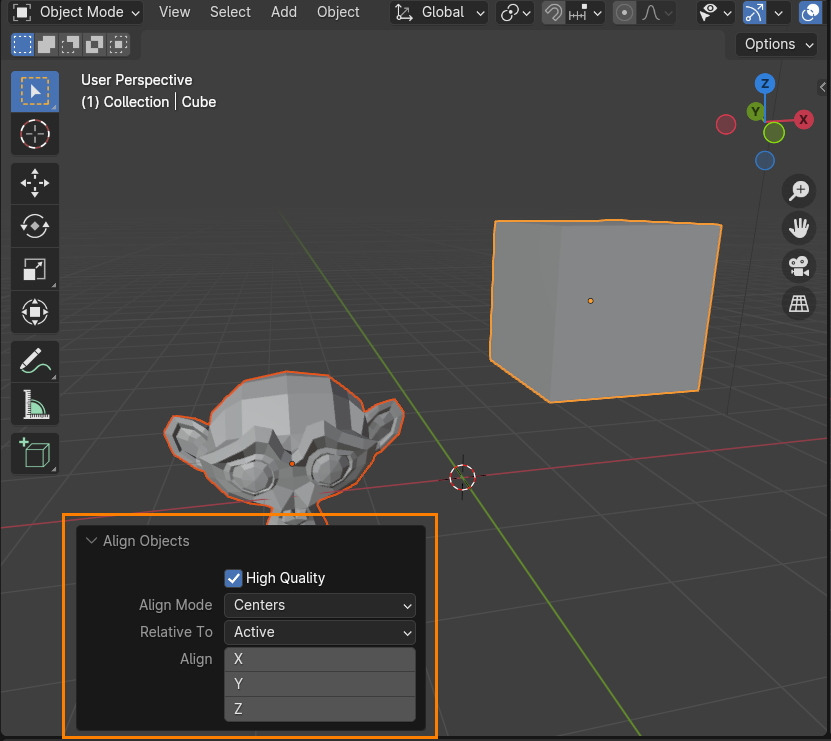831x741 pixels.
Task: Toggle the show gizmo button
Action: 754,13
